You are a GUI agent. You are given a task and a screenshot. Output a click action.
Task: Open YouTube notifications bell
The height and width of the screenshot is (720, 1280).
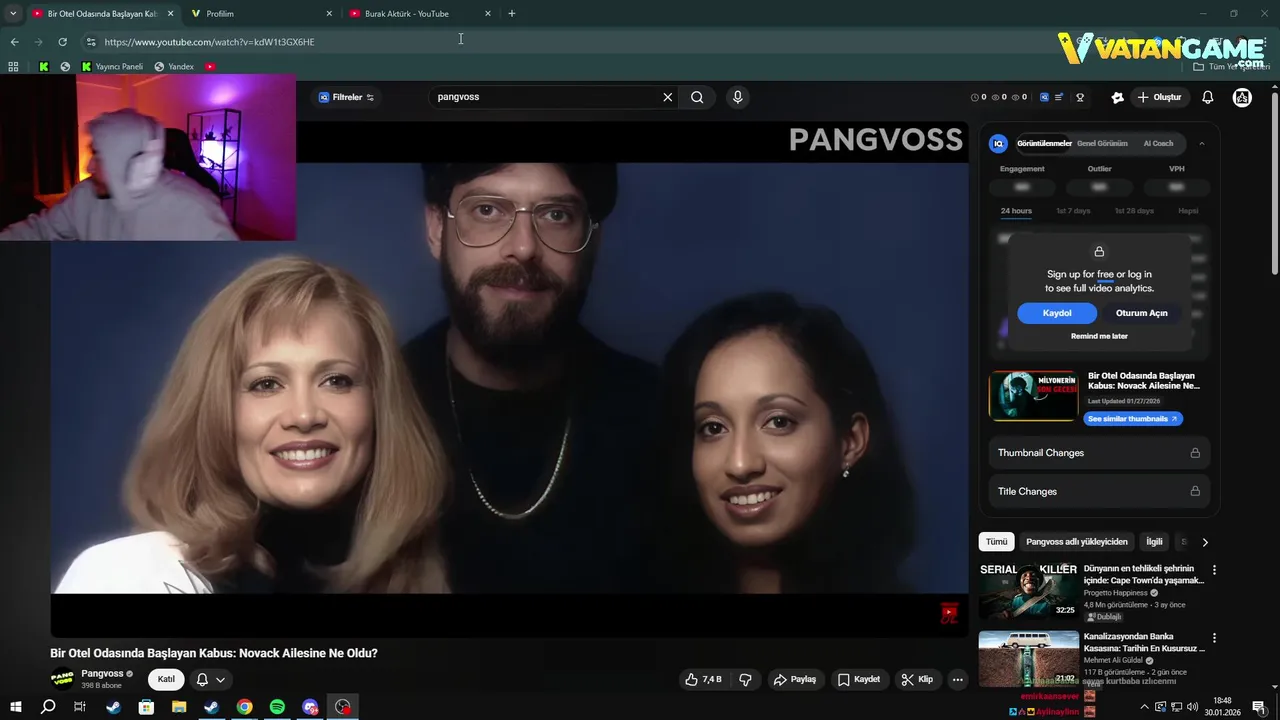tap(1208, 97)
